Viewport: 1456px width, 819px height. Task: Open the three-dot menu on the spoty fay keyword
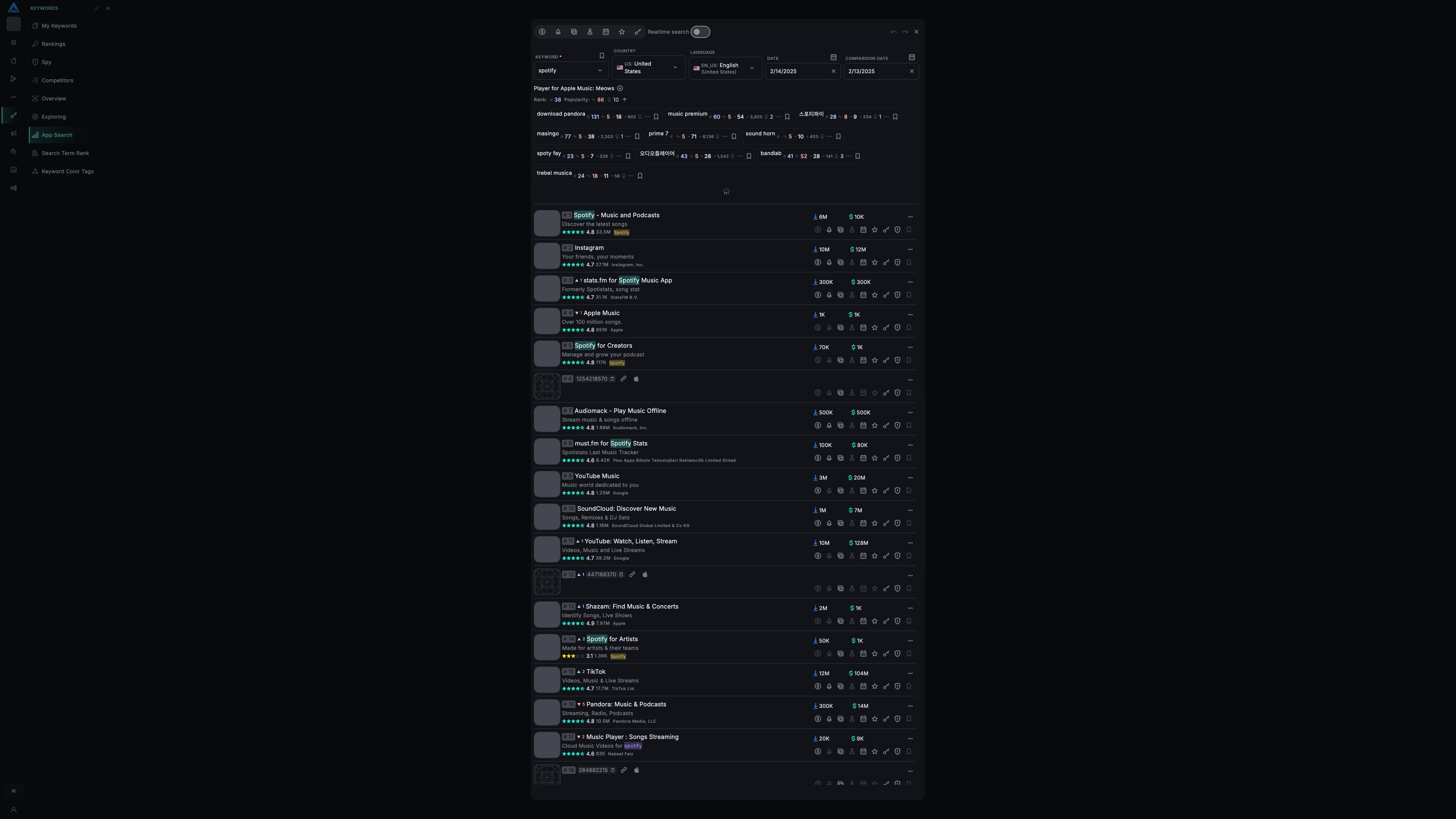click(x=619, y=157)
